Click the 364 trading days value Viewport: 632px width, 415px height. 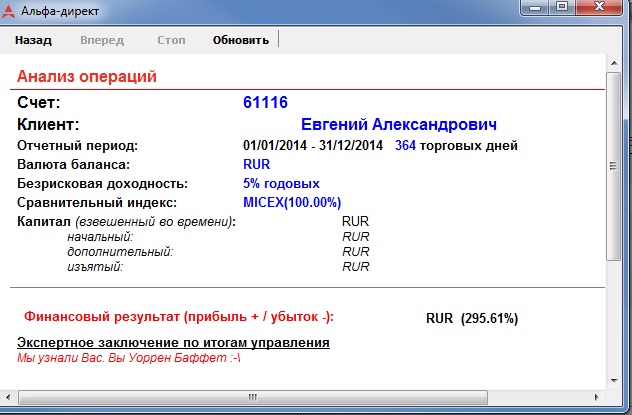[405, 145]
